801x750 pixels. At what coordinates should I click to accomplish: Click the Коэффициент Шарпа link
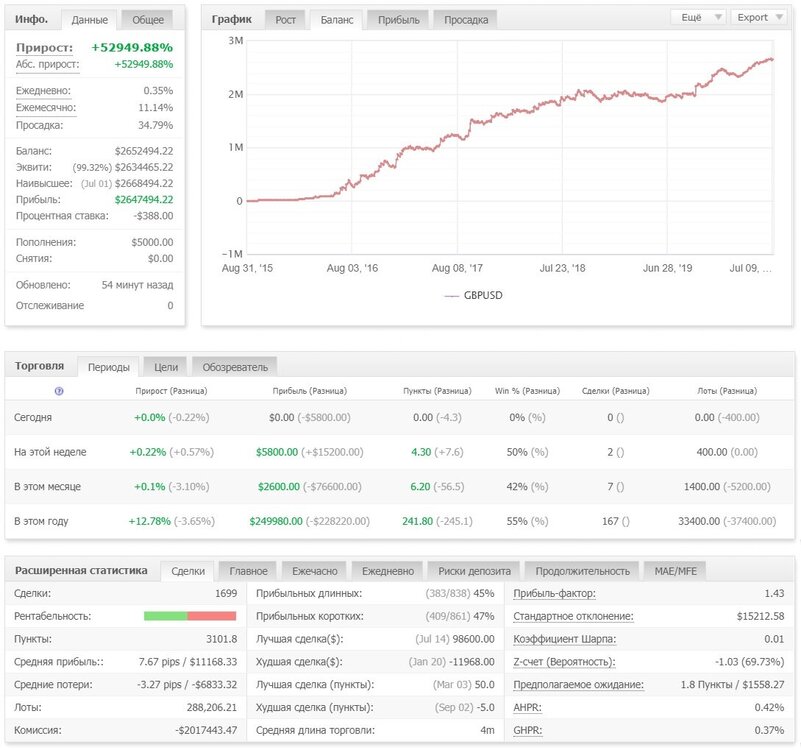564,639
